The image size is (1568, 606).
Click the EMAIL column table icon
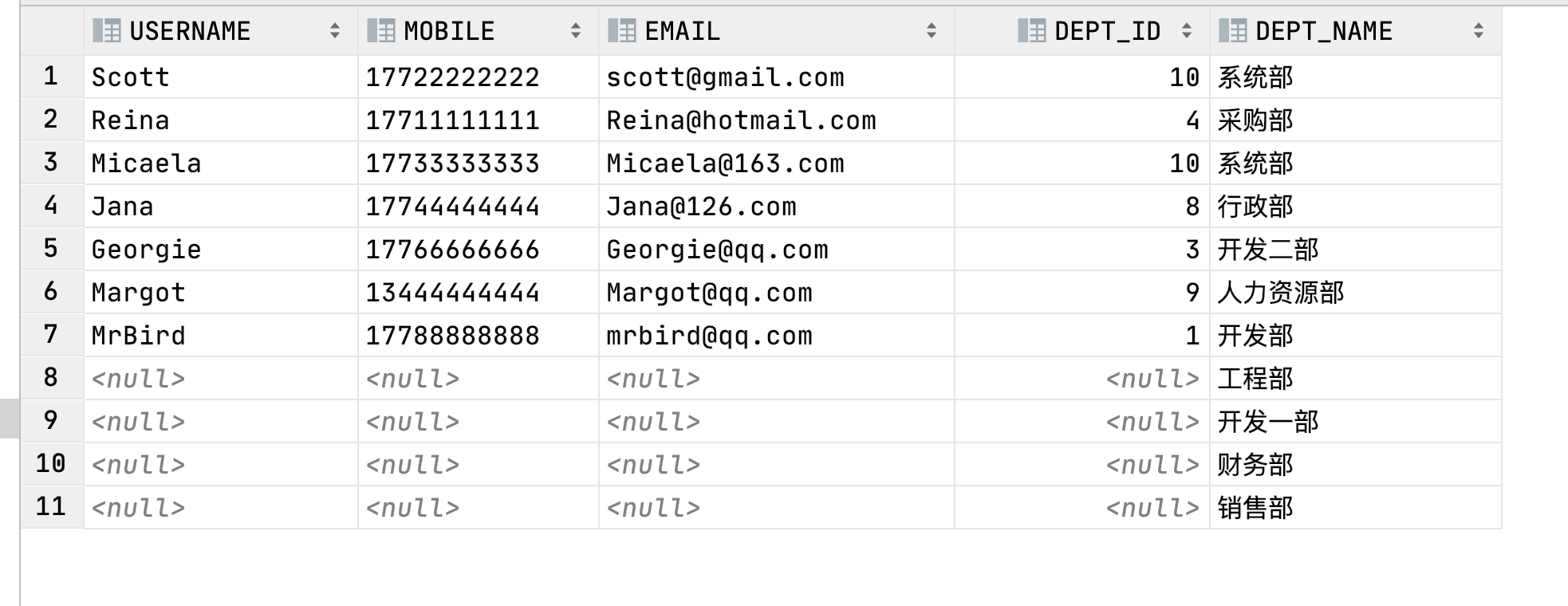[622, 31]
